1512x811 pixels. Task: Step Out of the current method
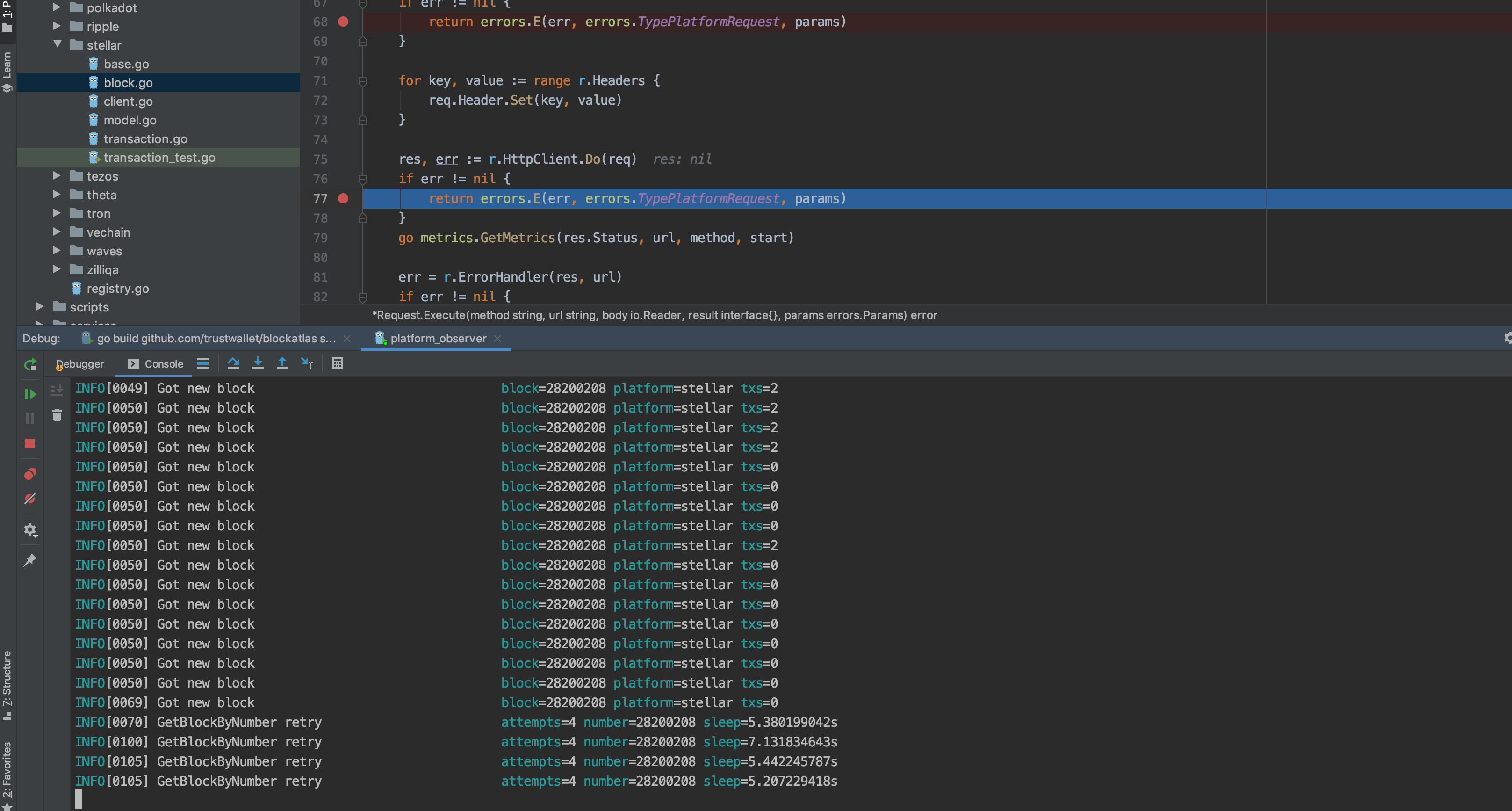click(x=282, y=363)
